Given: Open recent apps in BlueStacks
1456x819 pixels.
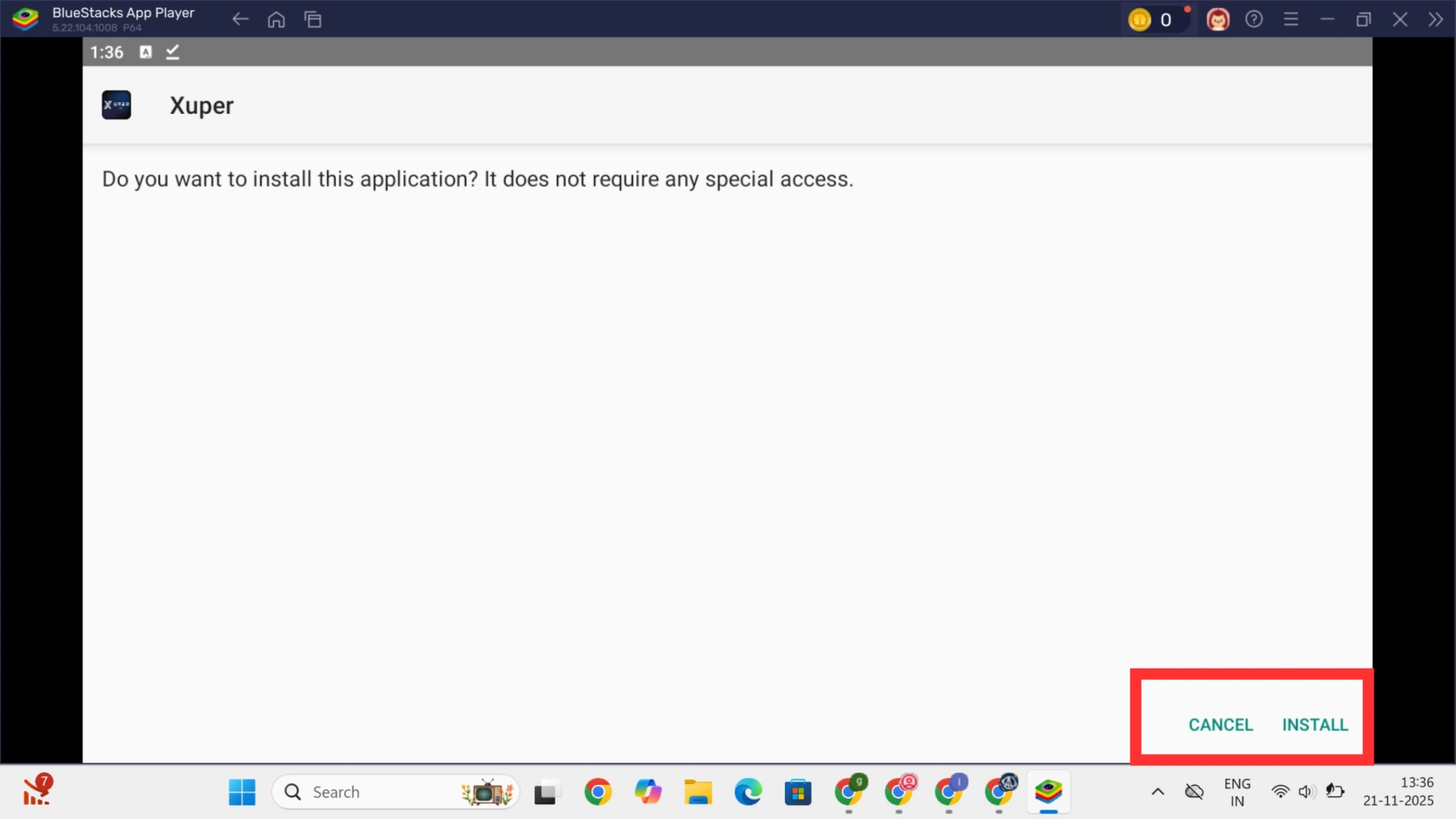Looking at the screenshot, I should tap(313, 19).
